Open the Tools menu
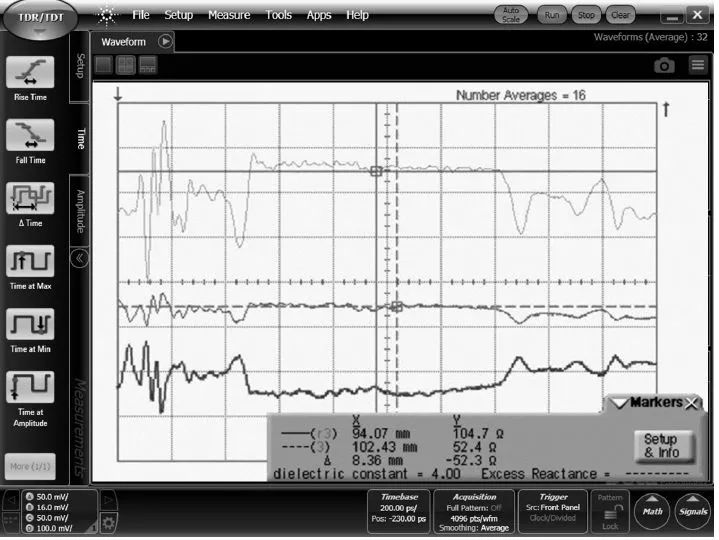This screenshot has width=719, height=540. 279,15
